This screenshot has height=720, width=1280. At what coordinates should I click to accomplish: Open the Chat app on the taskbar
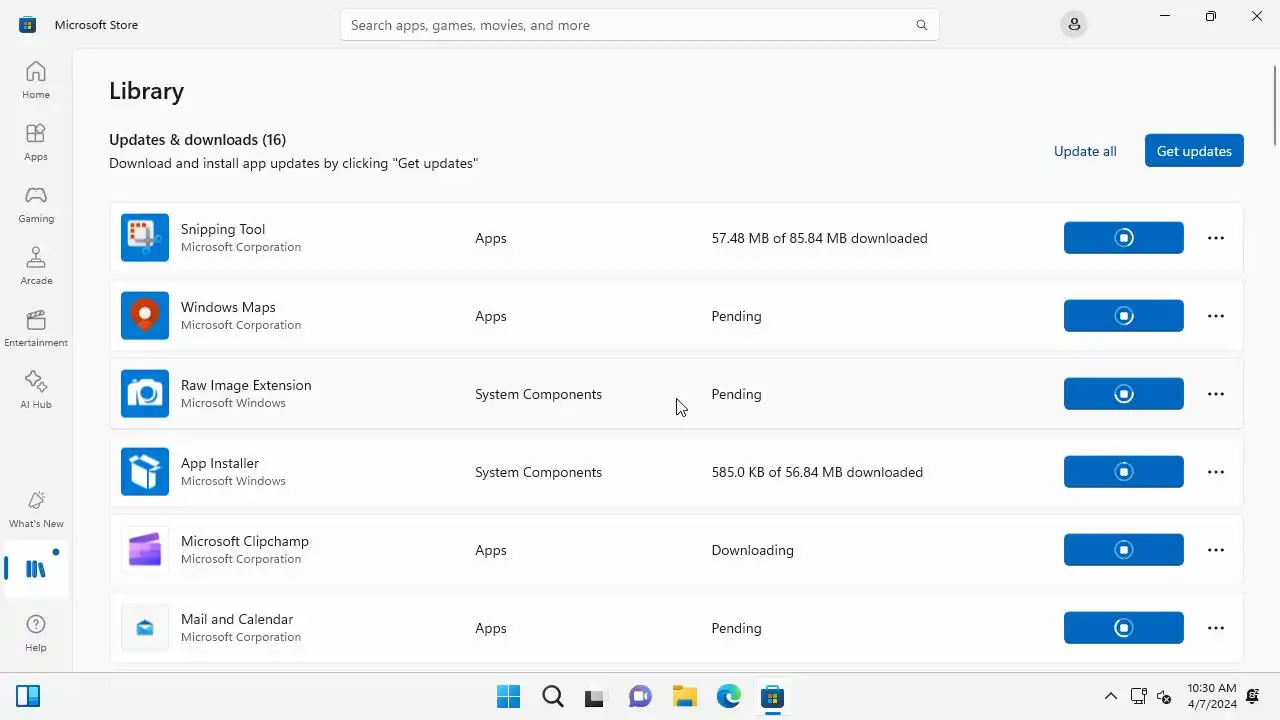[640, 696]
